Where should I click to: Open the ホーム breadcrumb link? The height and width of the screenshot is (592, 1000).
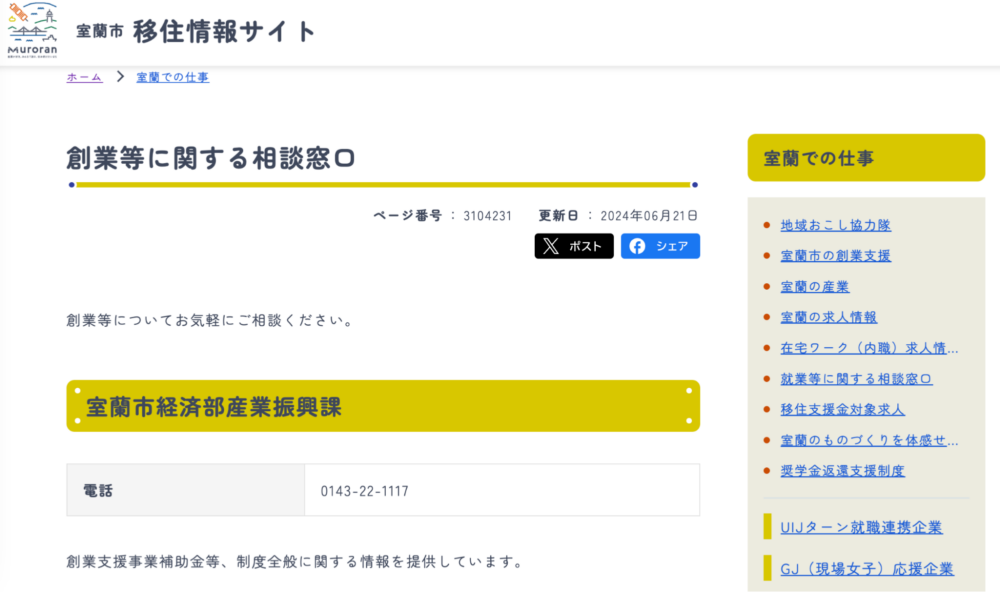(x=84, y=77)
